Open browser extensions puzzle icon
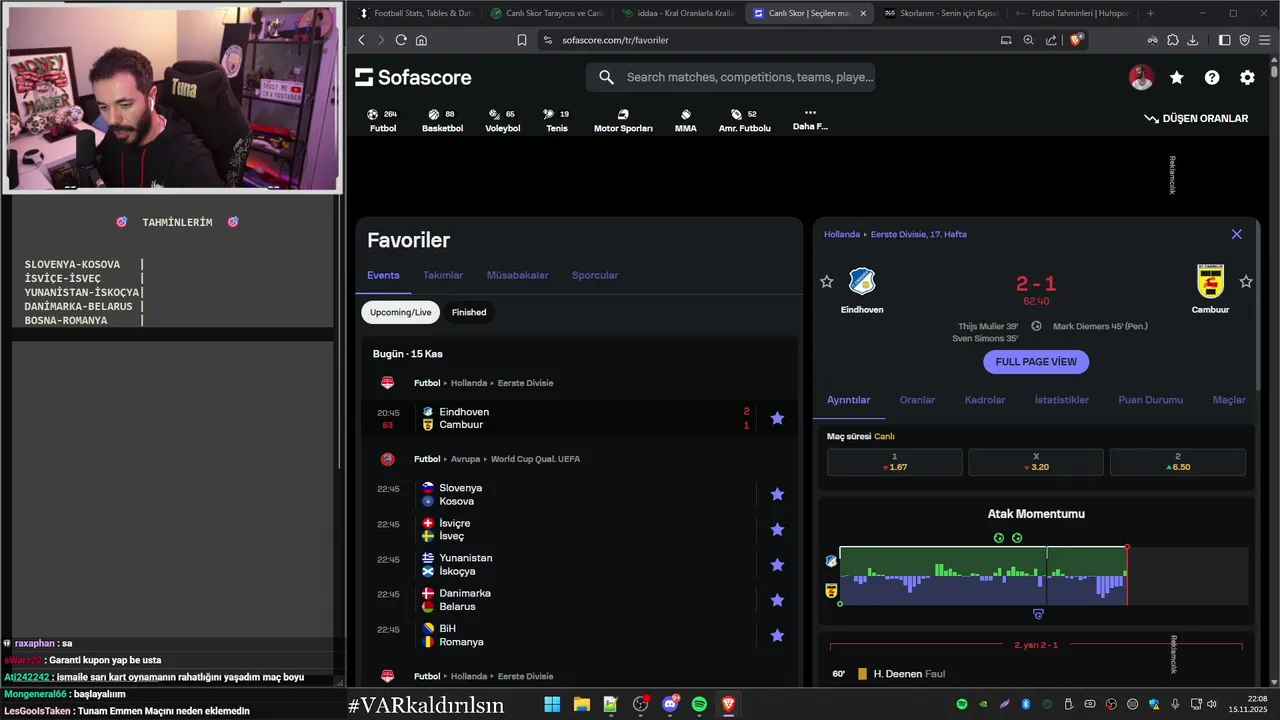Viewport: 1280px width, 720px height. pyautogui.click(x=1172, y=40)
